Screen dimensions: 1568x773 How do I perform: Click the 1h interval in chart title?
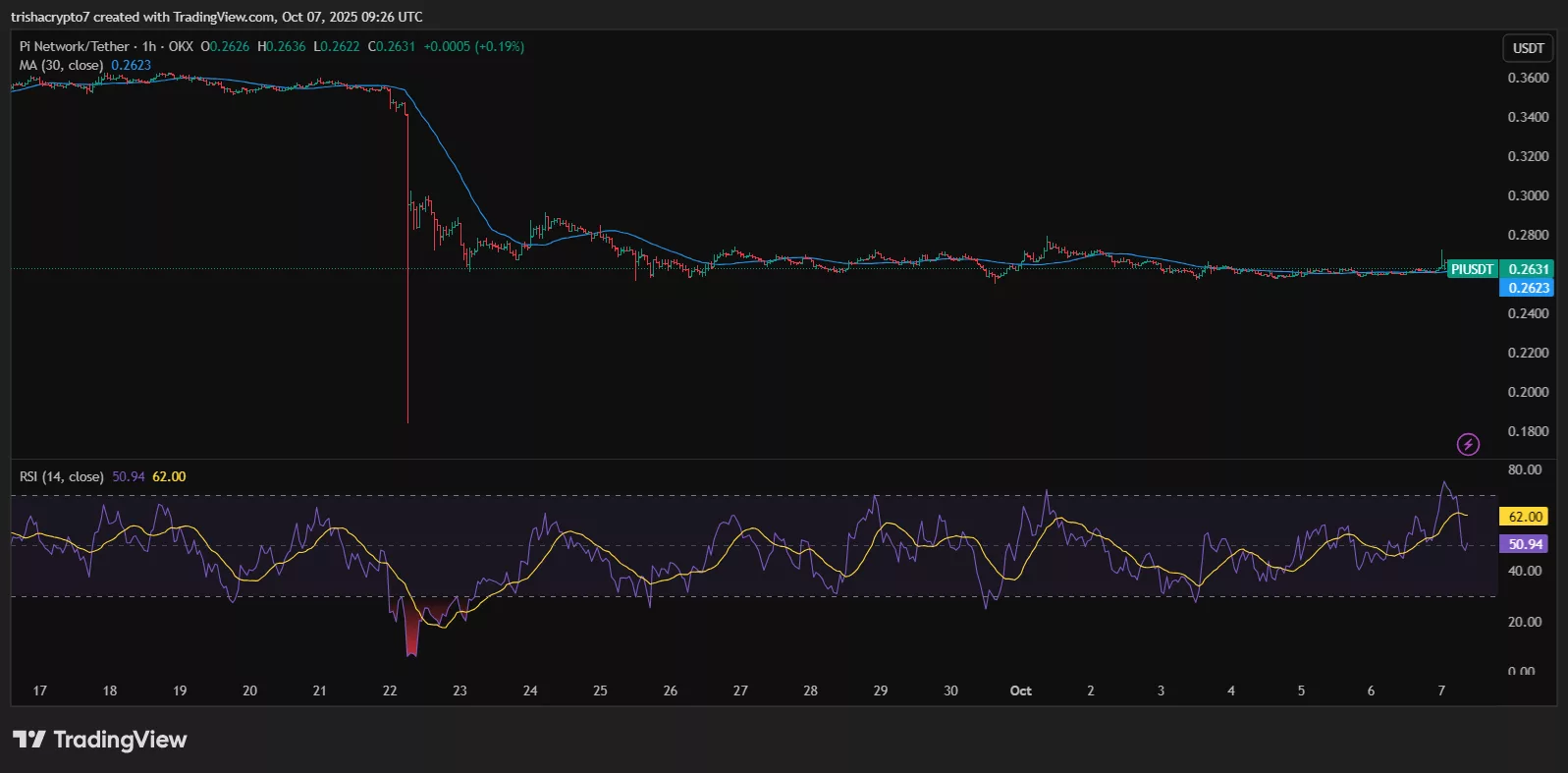tap(149, 46)
